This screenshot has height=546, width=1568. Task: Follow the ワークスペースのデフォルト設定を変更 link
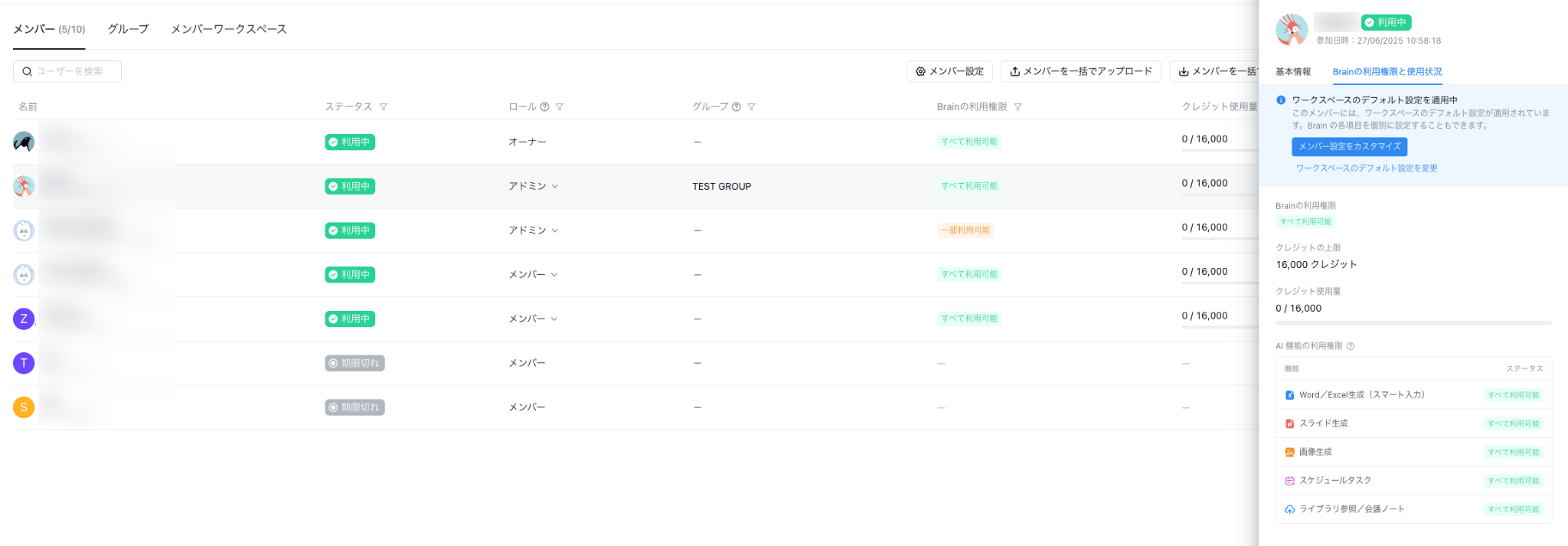tap(1367, 168)
